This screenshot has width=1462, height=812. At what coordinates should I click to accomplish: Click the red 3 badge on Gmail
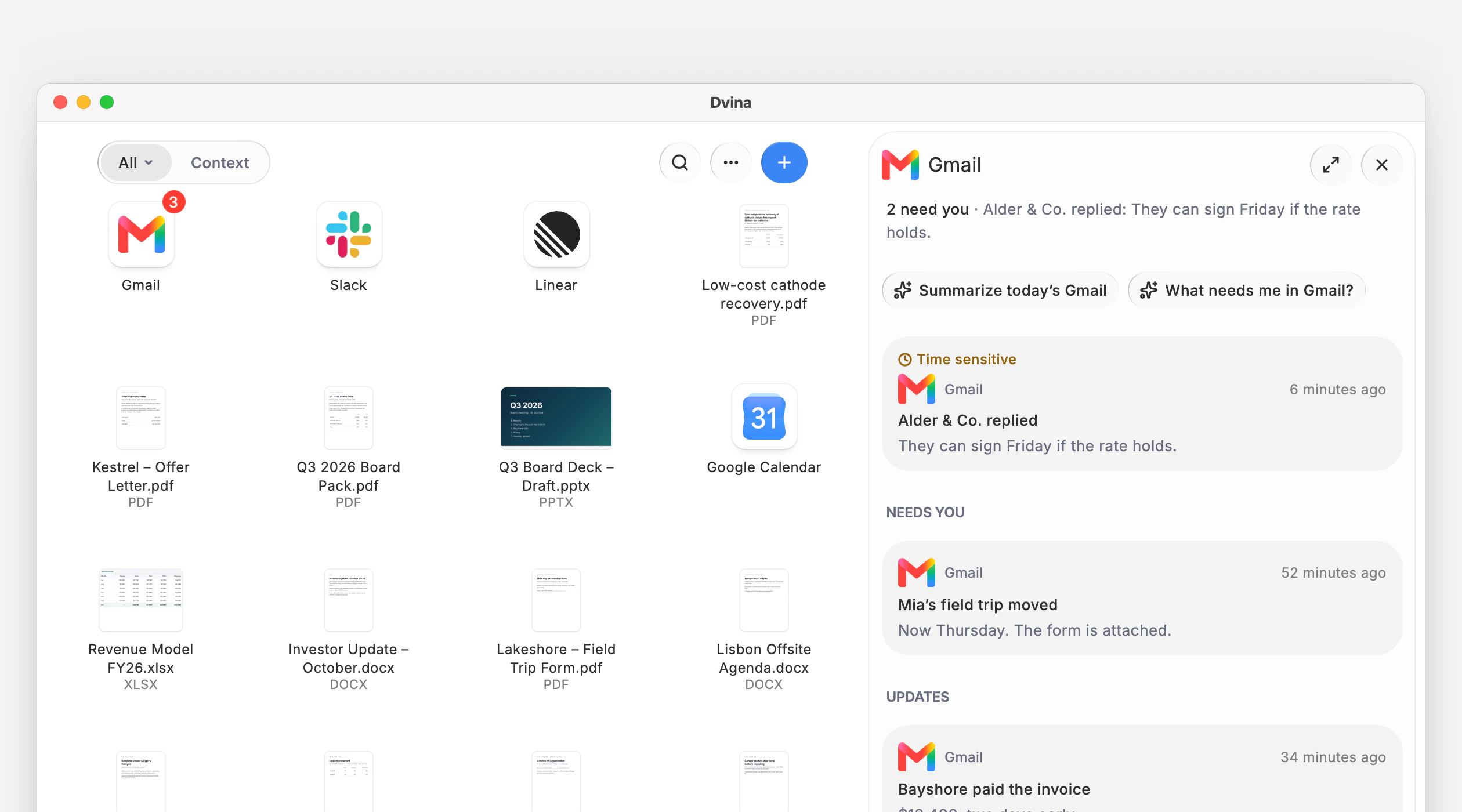173,202
